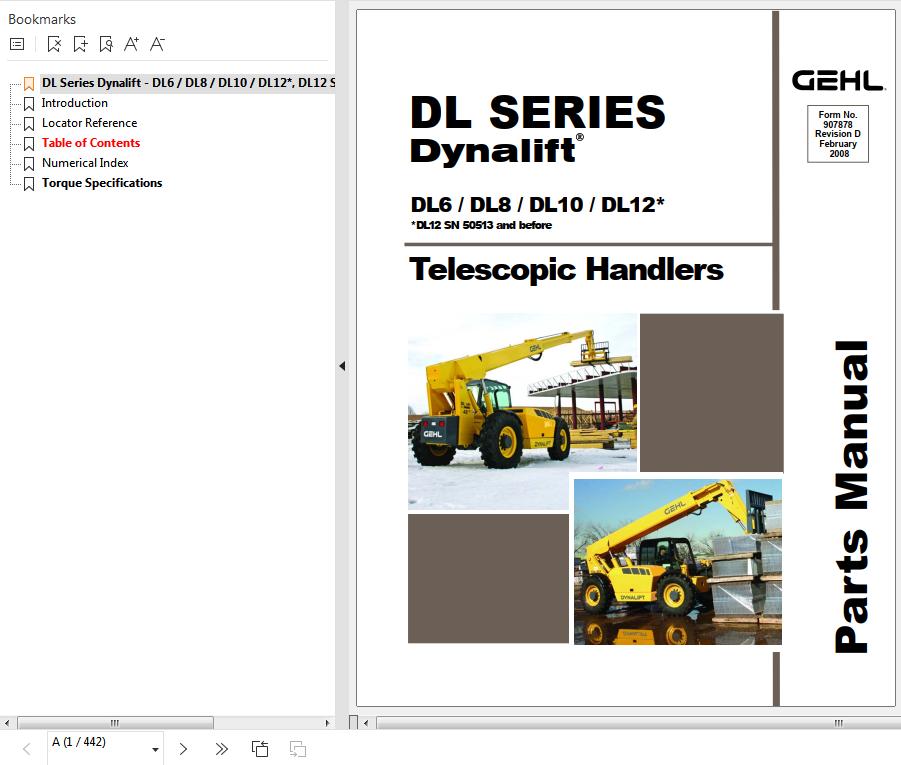901x765 pixels.
Task: Select the DL Series Dynalift bookmark
Action: [x=188, y=83]
